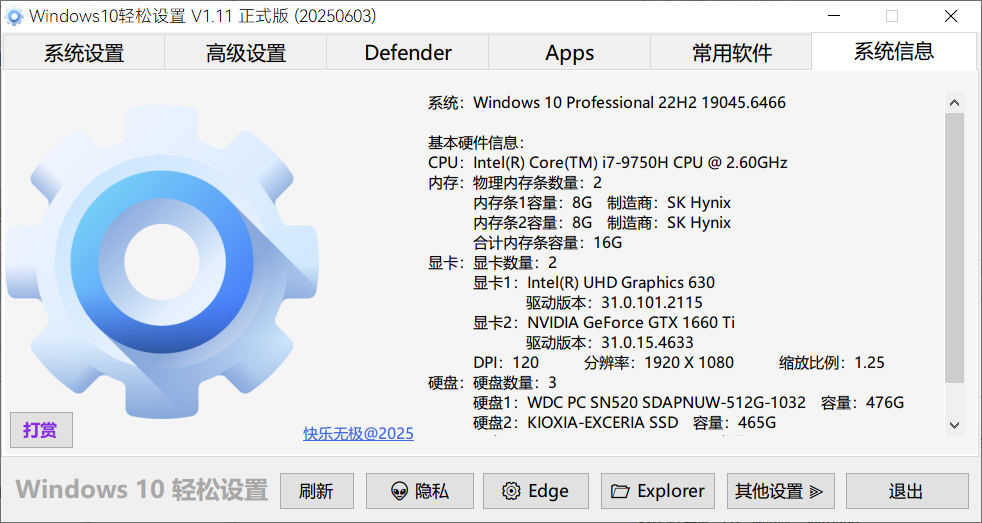
Task: Click the scrollbar up arrow in the info panel
Action: [x=954, y=102]
